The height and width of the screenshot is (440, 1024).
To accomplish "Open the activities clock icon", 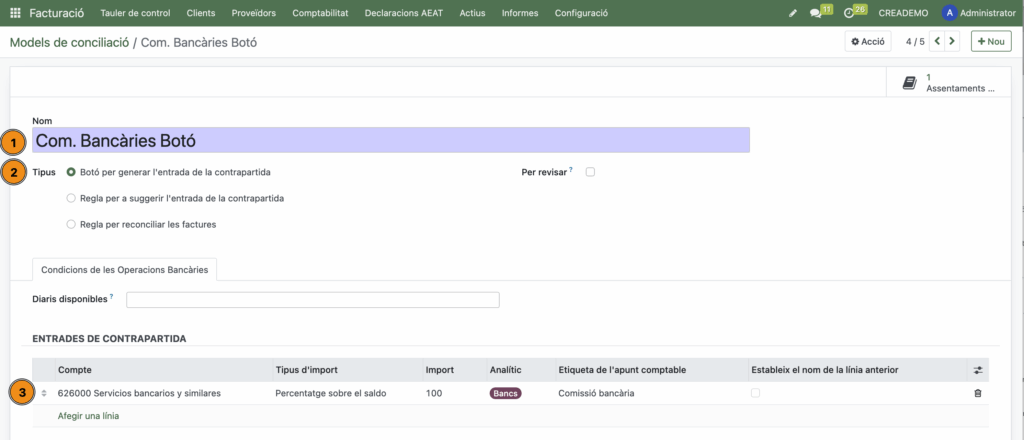I will click(849, 13).
